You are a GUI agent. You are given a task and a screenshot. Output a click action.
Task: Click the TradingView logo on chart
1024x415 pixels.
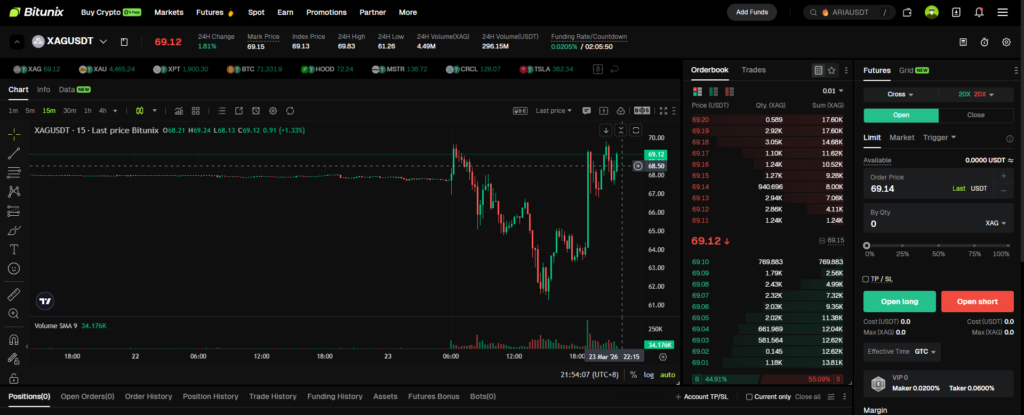click(x=45, y=301)
